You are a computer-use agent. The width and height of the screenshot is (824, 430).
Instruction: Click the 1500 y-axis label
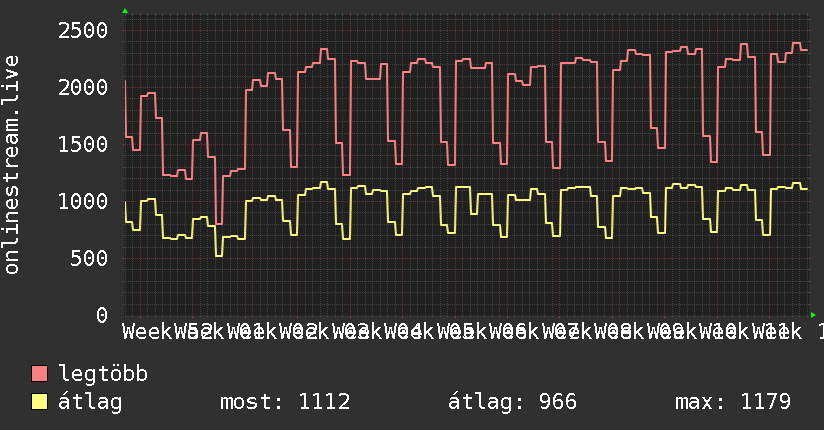(83, 145)
